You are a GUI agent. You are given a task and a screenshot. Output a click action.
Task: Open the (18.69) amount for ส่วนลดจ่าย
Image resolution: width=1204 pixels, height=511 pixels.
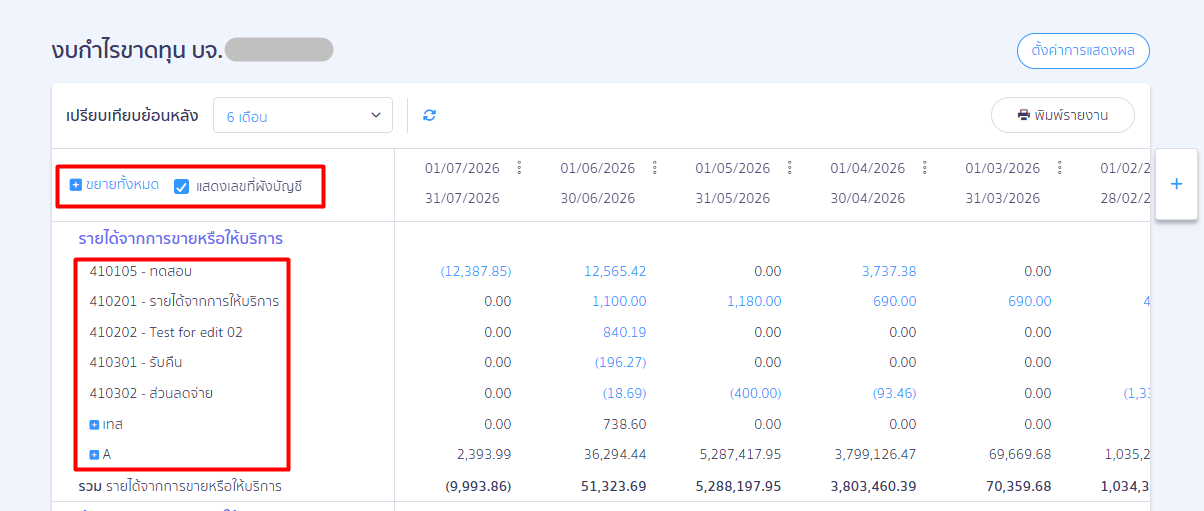(x=624, y=393)
